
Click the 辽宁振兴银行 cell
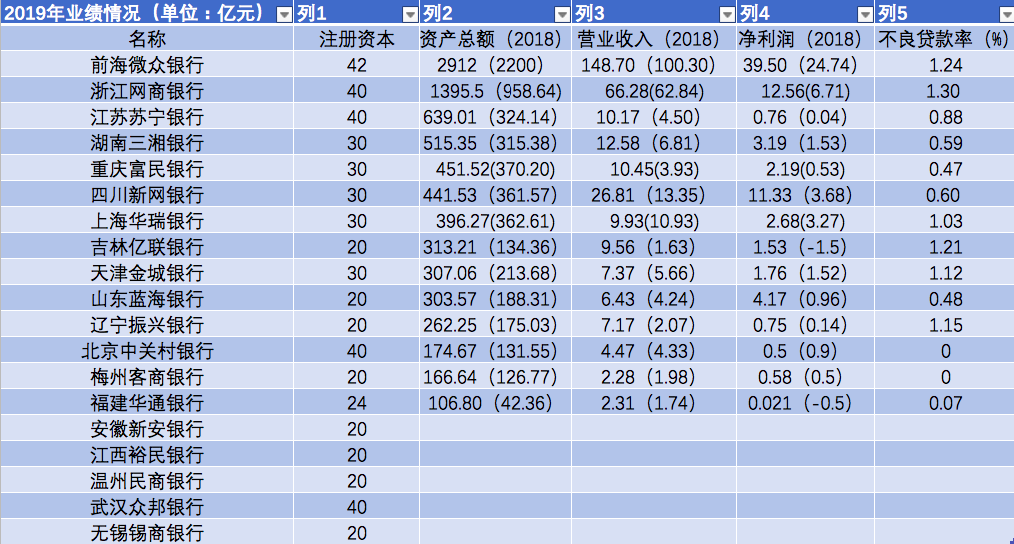pos(147,325)
